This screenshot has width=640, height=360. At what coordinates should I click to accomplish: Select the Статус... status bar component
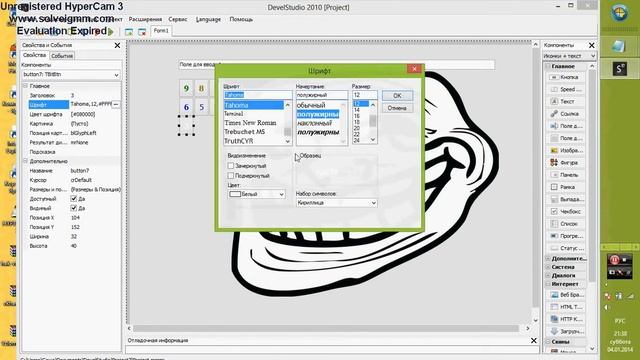[565, 248]
